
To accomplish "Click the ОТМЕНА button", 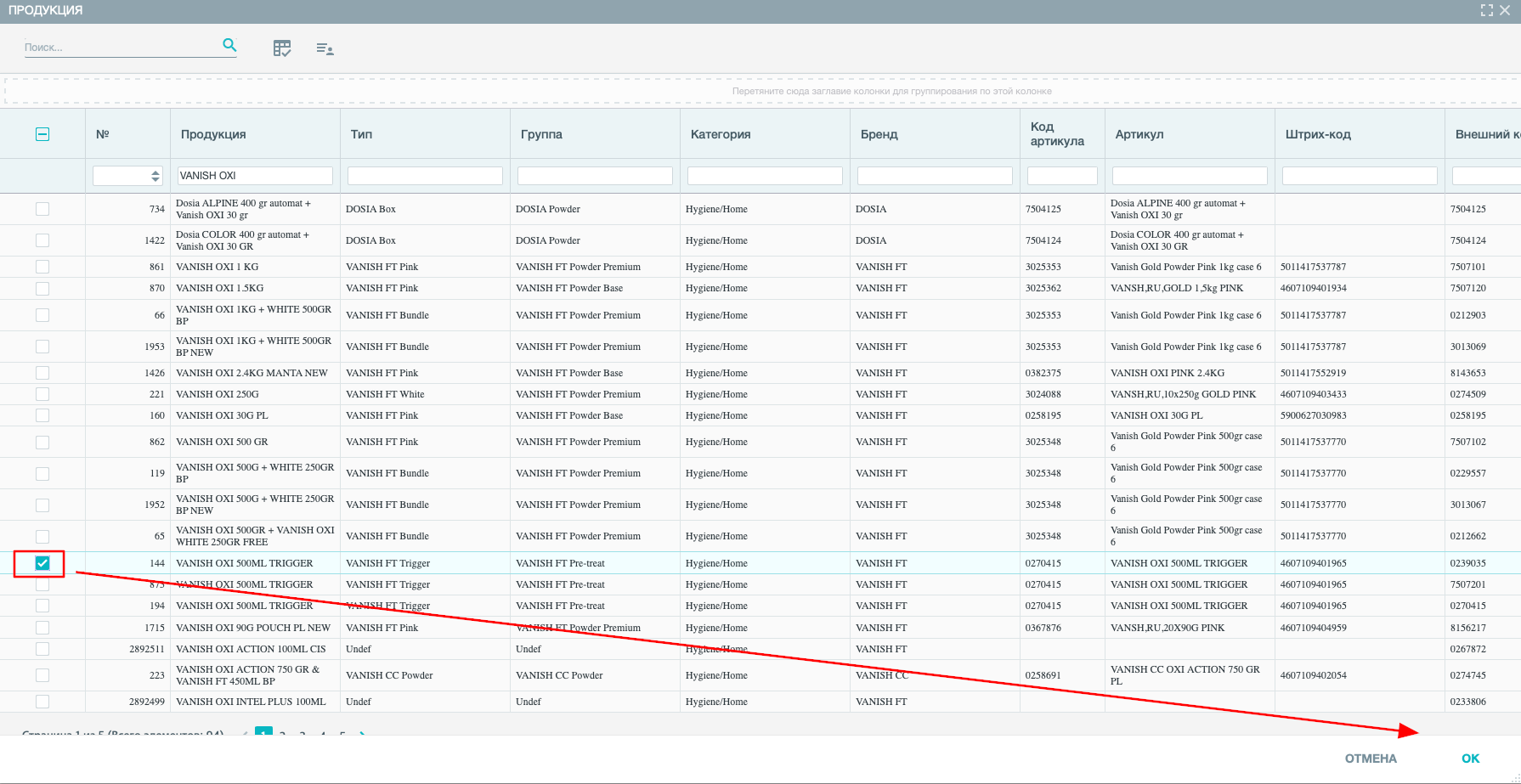I will coord(1371,759).
